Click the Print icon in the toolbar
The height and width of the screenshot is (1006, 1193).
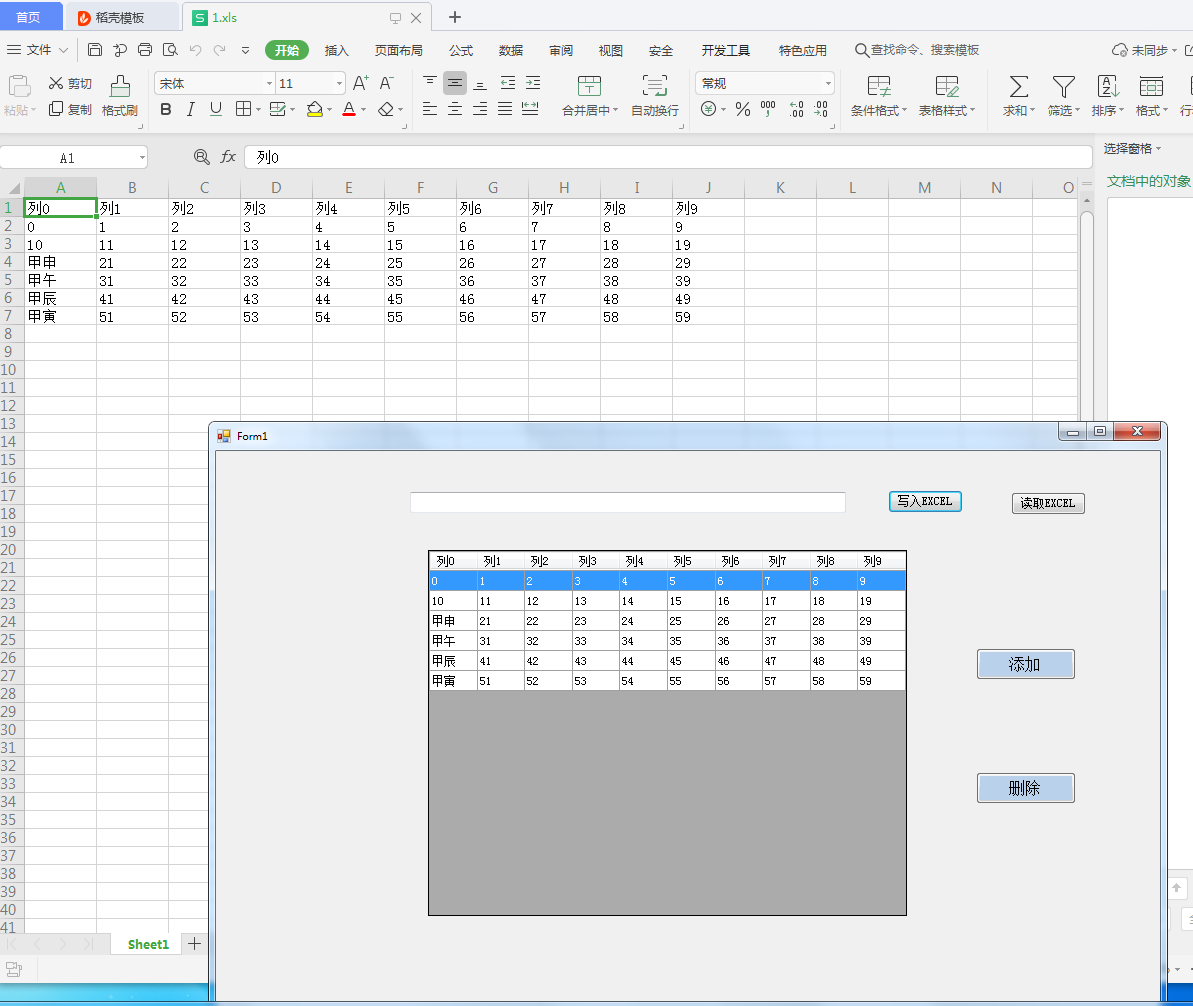145,50
